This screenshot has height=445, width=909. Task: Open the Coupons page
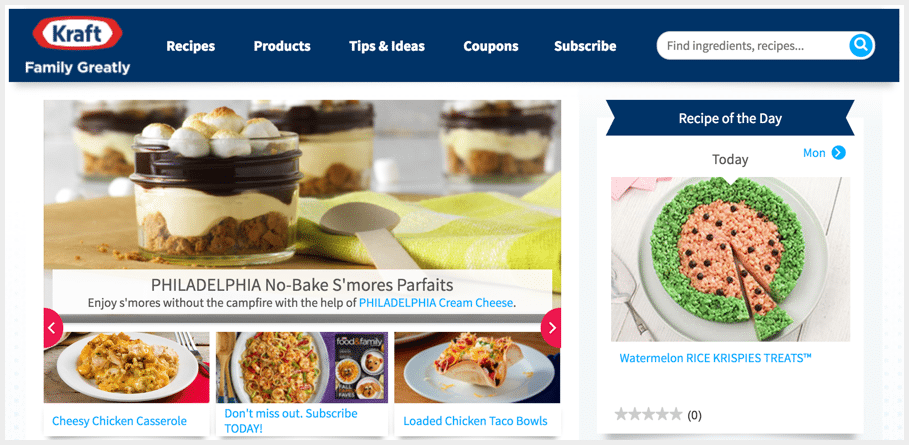point(490,46)
